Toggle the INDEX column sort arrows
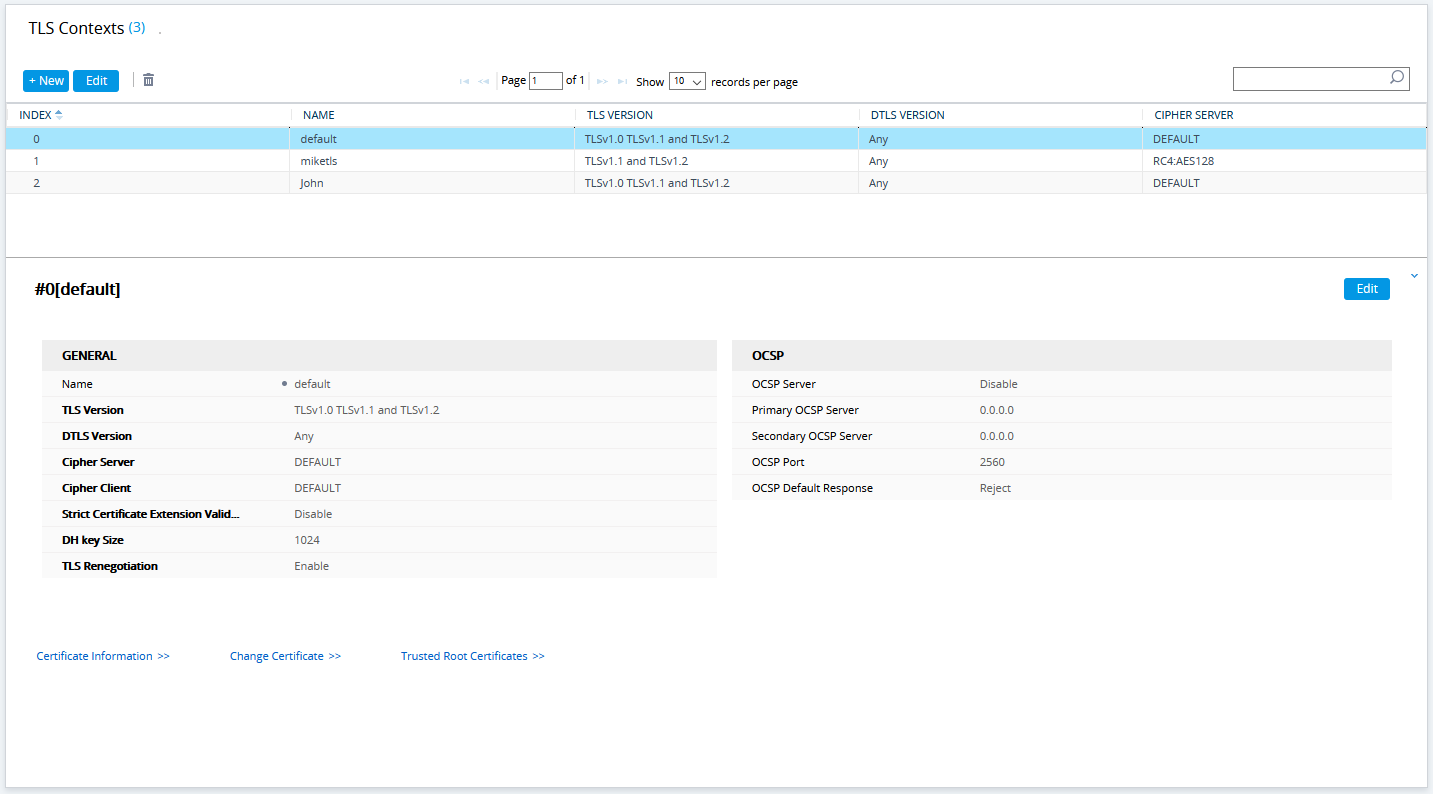1433x794 pixels. 58,115
